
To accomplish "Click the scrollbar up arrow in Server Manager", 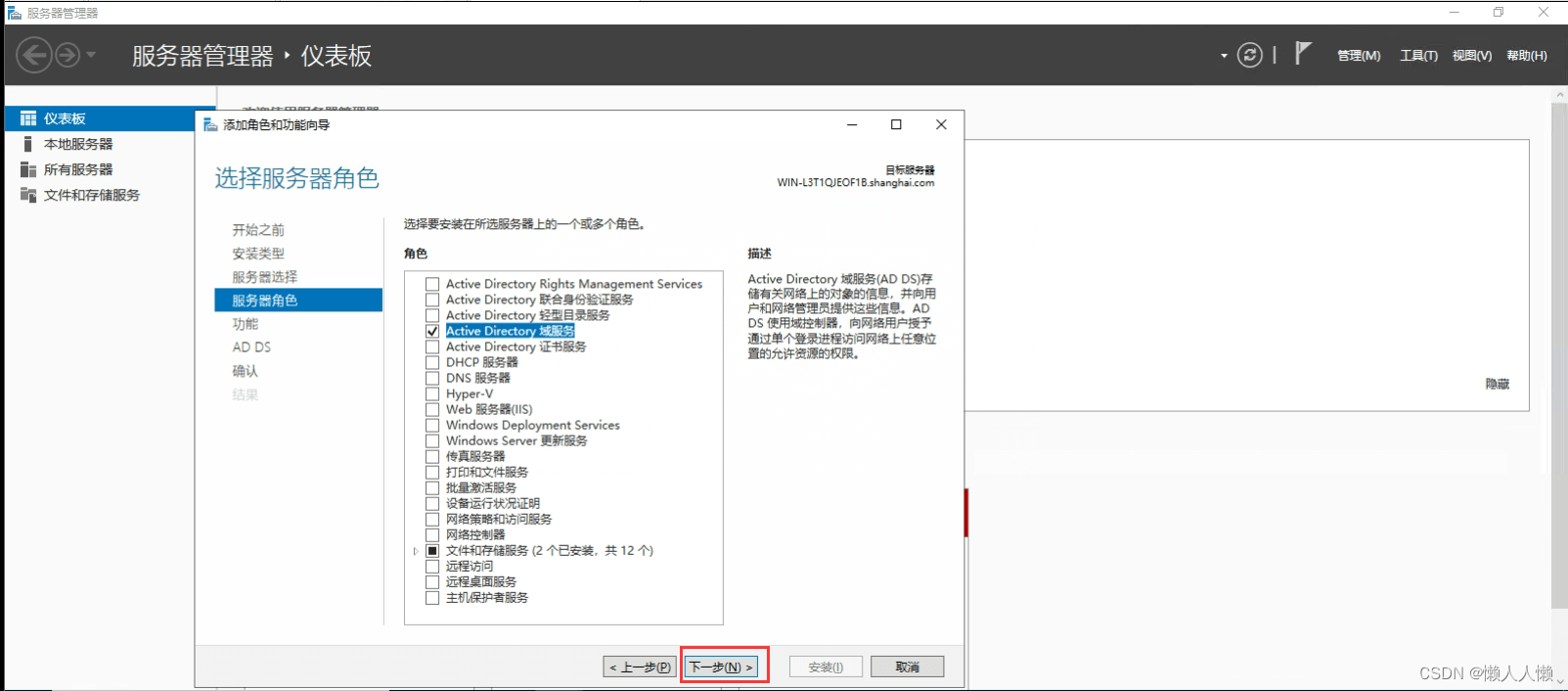I will (x=1559, y=94).
